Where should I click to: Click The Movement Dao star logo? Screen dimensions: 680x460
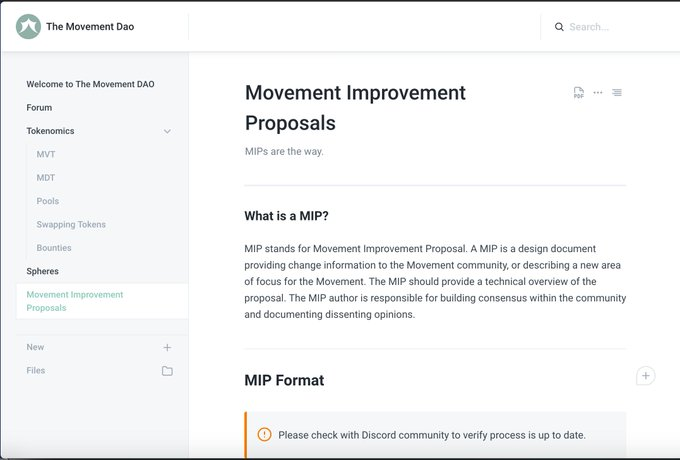[28, 26]
